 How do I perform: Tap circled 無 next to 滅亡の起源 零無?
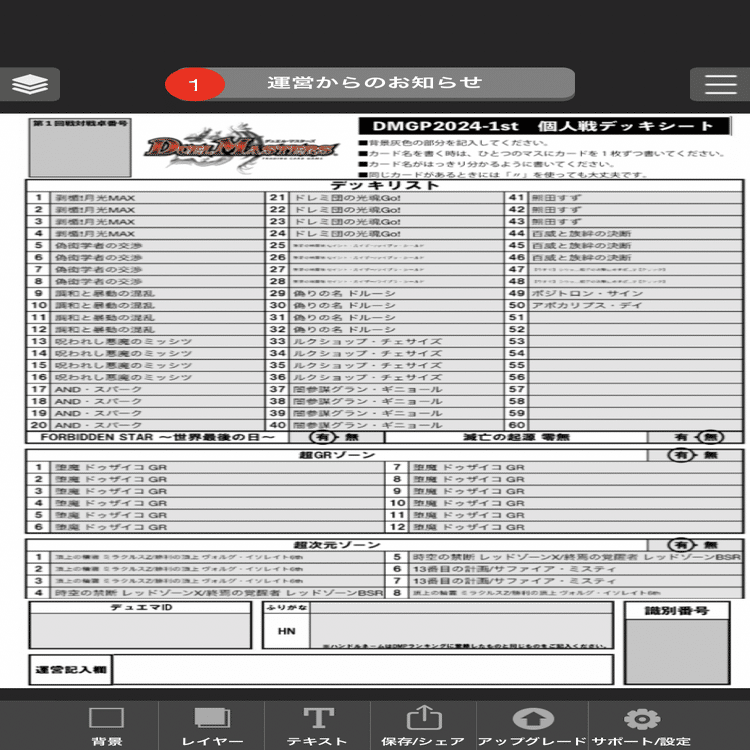click(711, 437)
